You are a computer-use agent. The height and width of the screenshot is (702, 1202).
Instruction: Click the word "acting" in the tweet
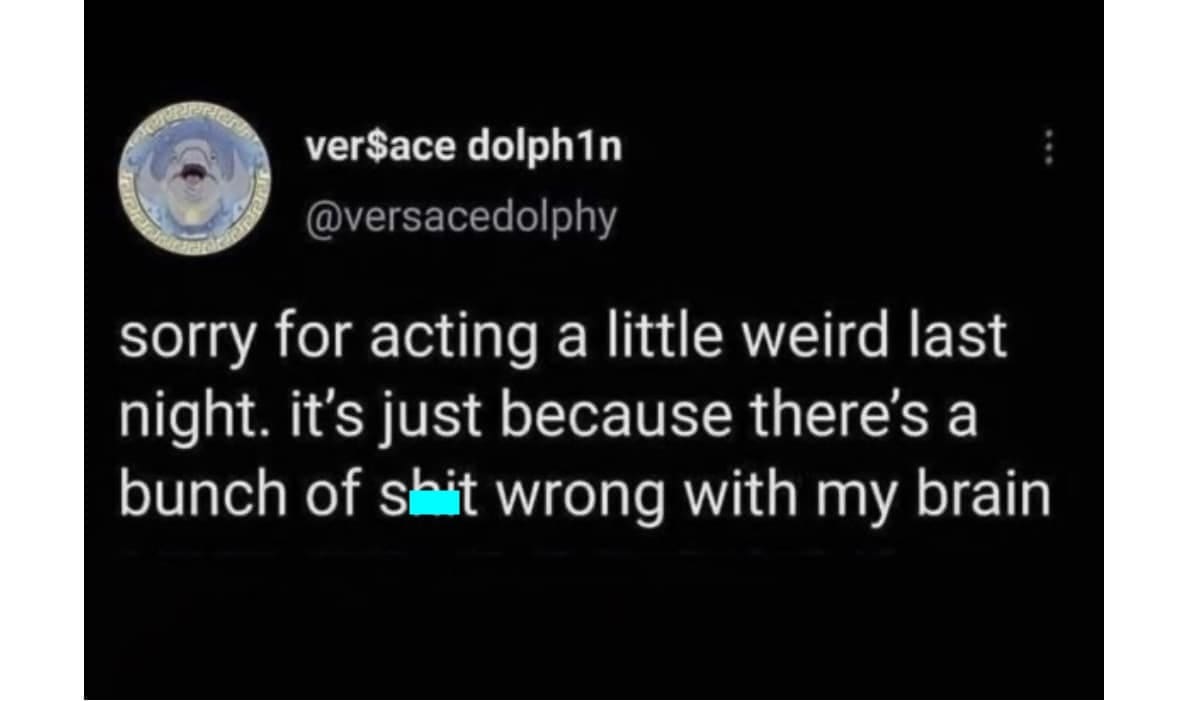pos(455,338)
